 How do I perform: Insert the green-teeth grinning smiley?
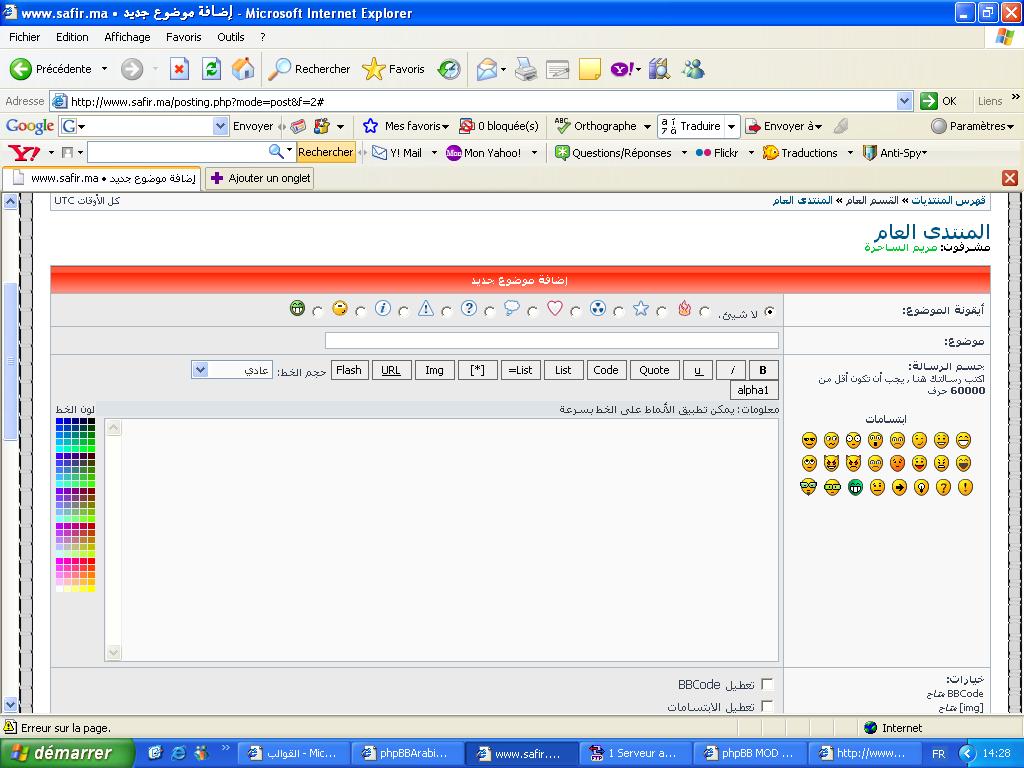click(x=855, y=487)
